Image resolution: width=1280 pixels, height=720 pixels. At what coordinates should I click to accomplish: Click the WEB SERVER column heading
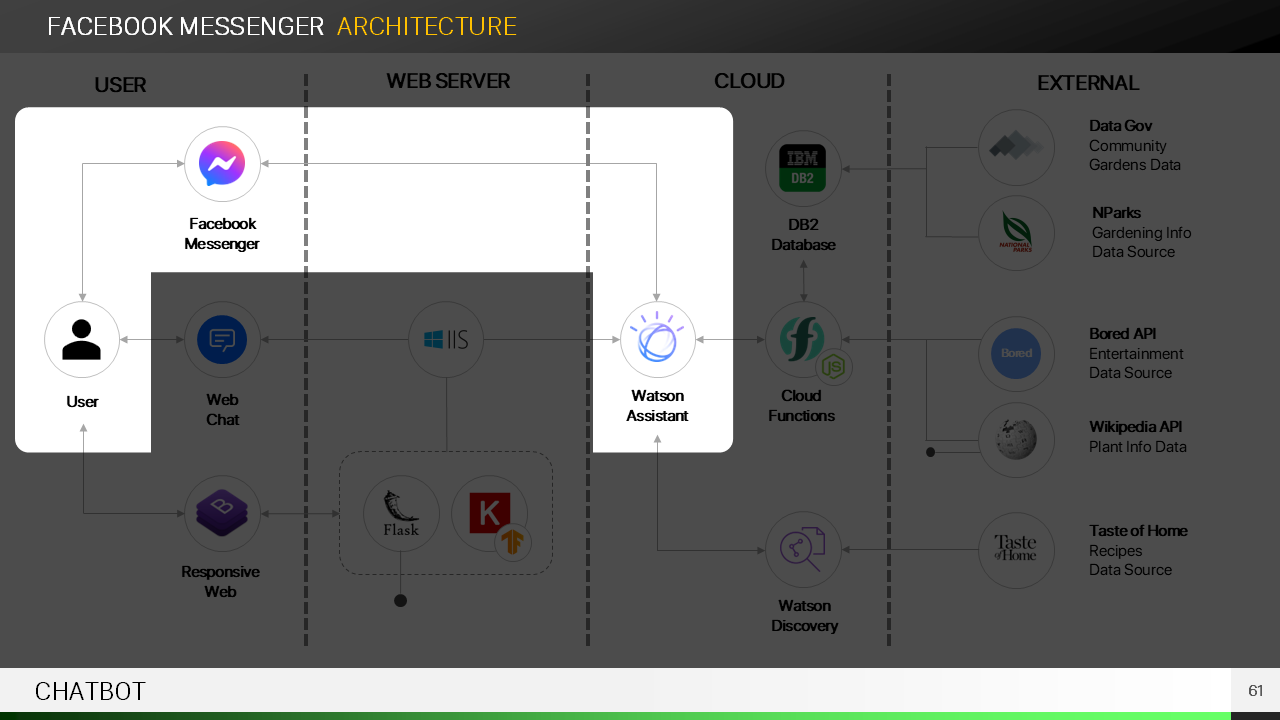tap(448, 82)
